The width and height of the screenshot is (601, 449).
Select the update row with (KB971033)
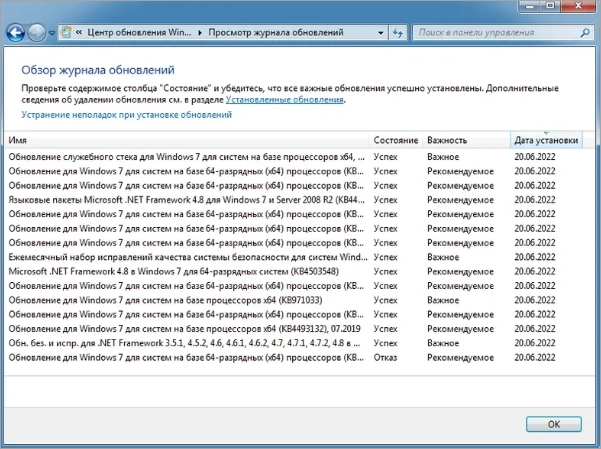pos(295,300)
